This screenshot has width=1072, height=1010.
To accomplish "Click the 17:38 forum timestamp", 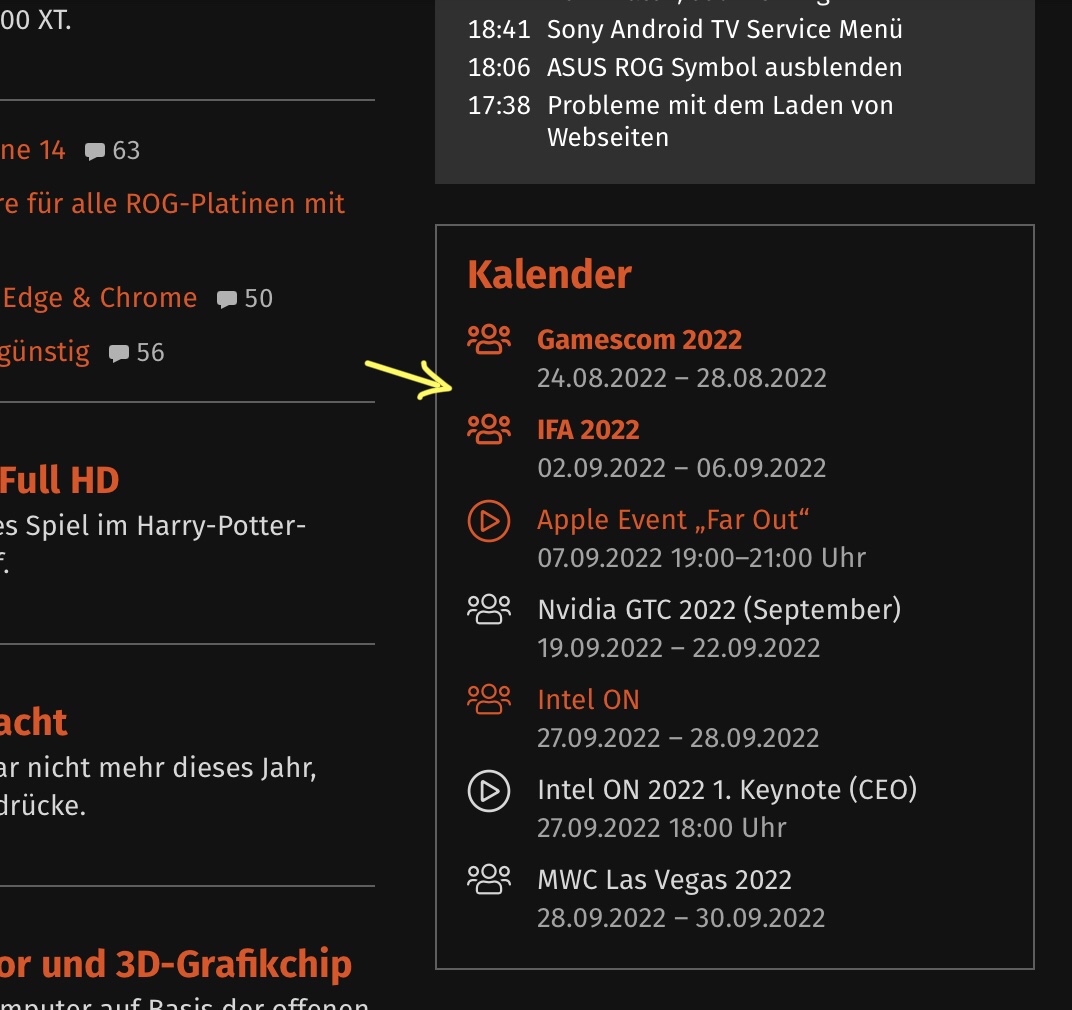I will [499, 106].
